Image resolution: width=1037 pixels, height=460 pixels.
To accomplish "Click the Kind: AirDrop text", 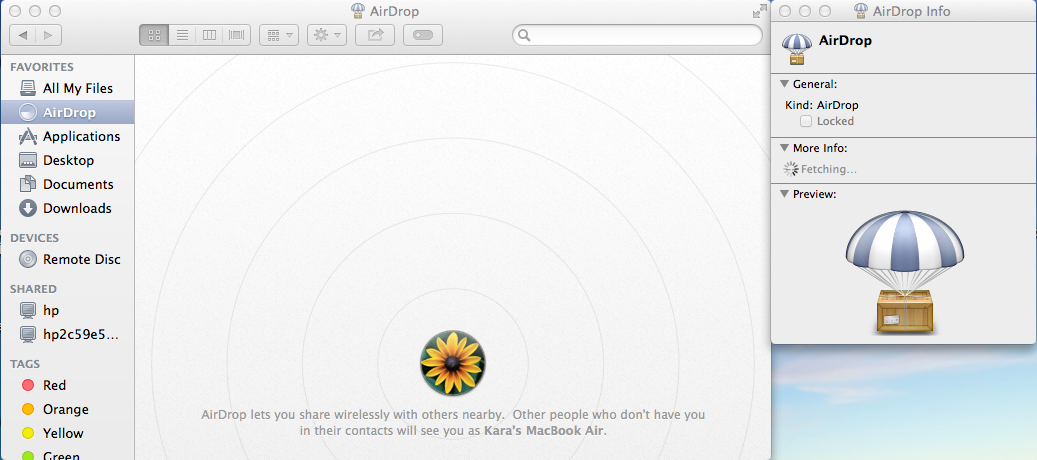I will [x=821, y=105].
